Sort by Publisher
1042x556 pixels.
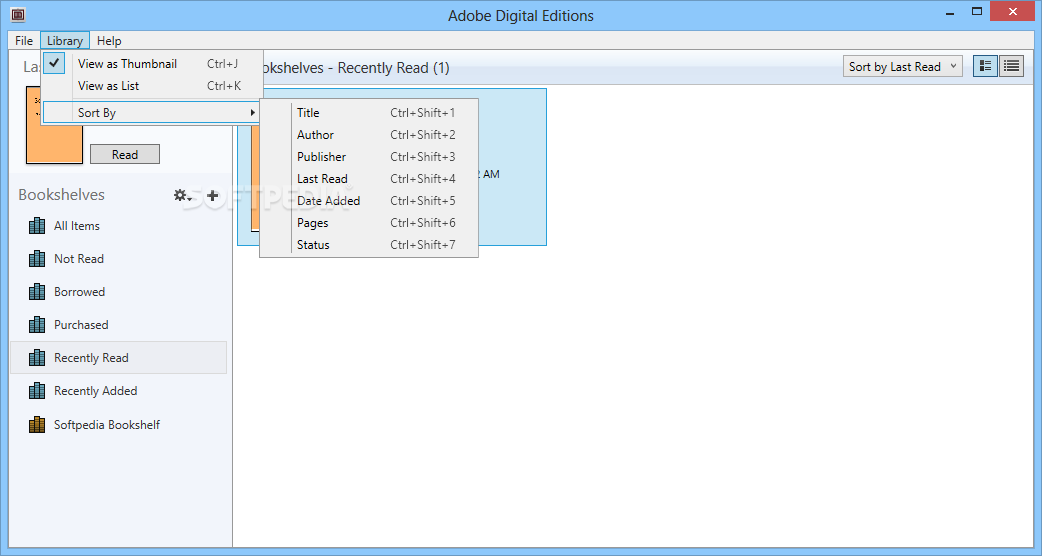pos(369,157)
